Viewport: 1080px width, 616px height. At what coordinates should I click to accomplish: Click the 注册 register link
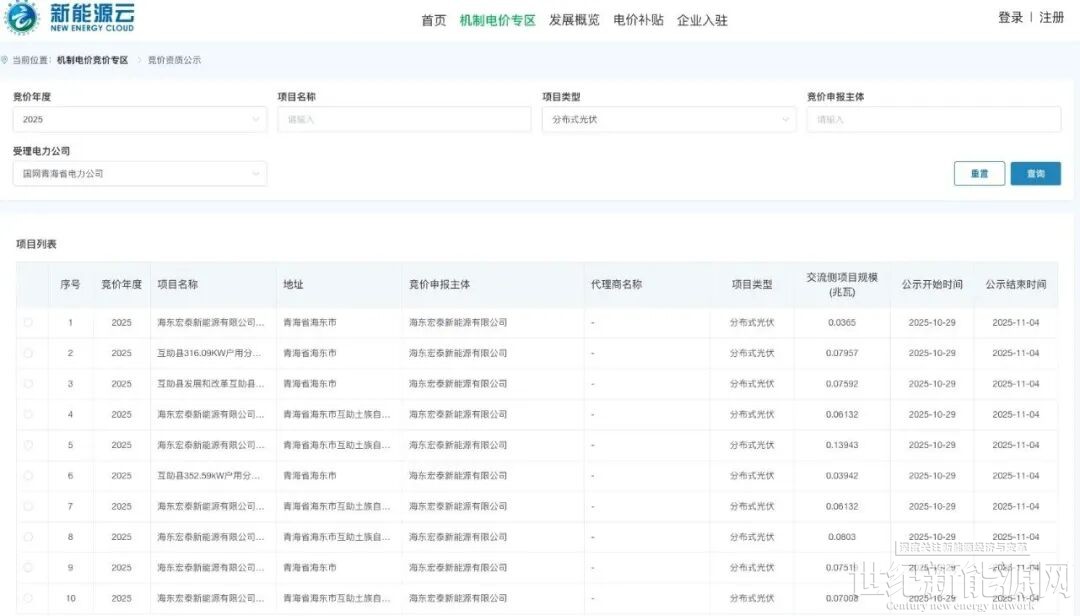[1051, 18]
